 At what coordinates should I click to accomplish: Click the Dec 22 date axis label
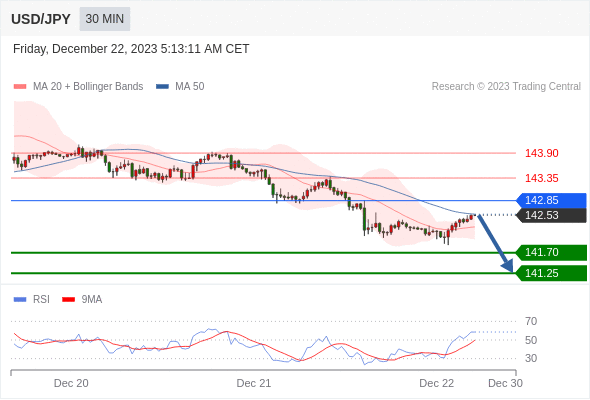tap(436, 383)
